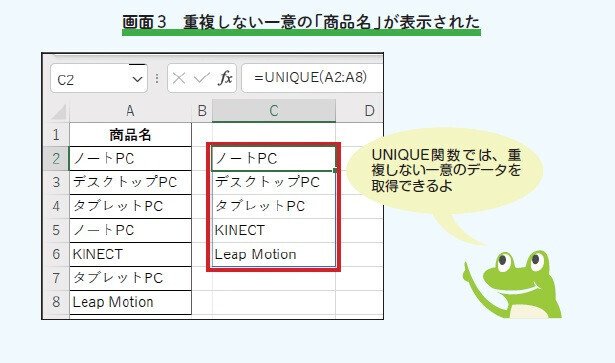Viewport: 615px width, 363px height.
Task: Click the UNIQUE関数 speech bubble text
Action: pyautogui.click(x=446, y=170)
